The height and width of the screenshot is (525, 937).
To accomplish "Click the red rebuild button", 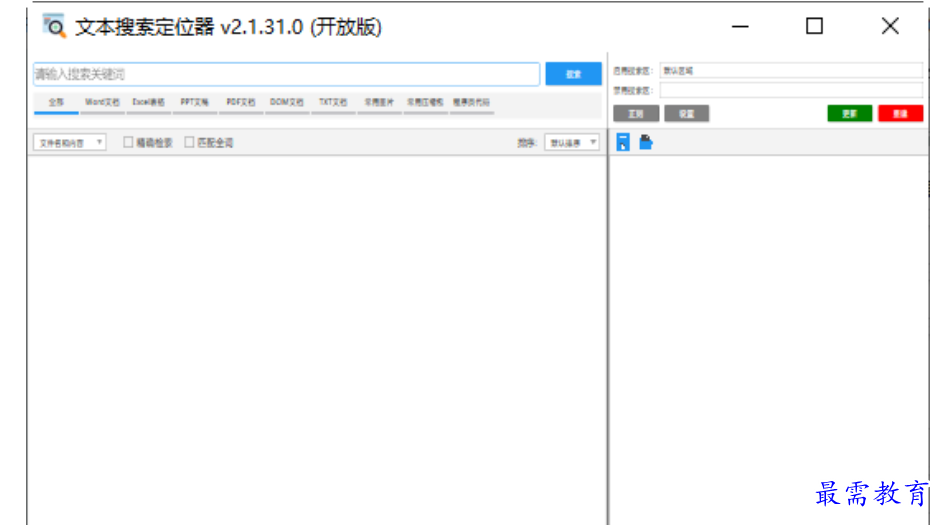I will click(901, 113).
